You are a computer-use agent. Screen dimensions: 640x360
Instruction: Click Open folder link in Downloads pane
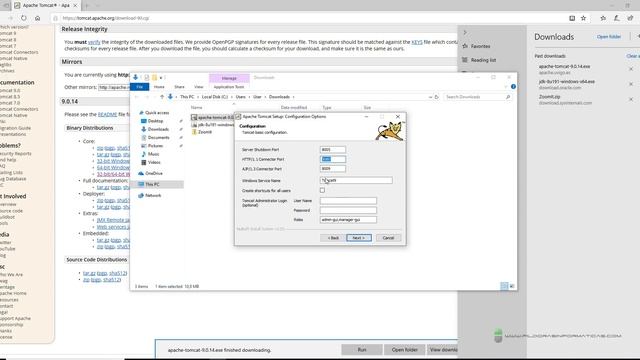click(609, 37)
